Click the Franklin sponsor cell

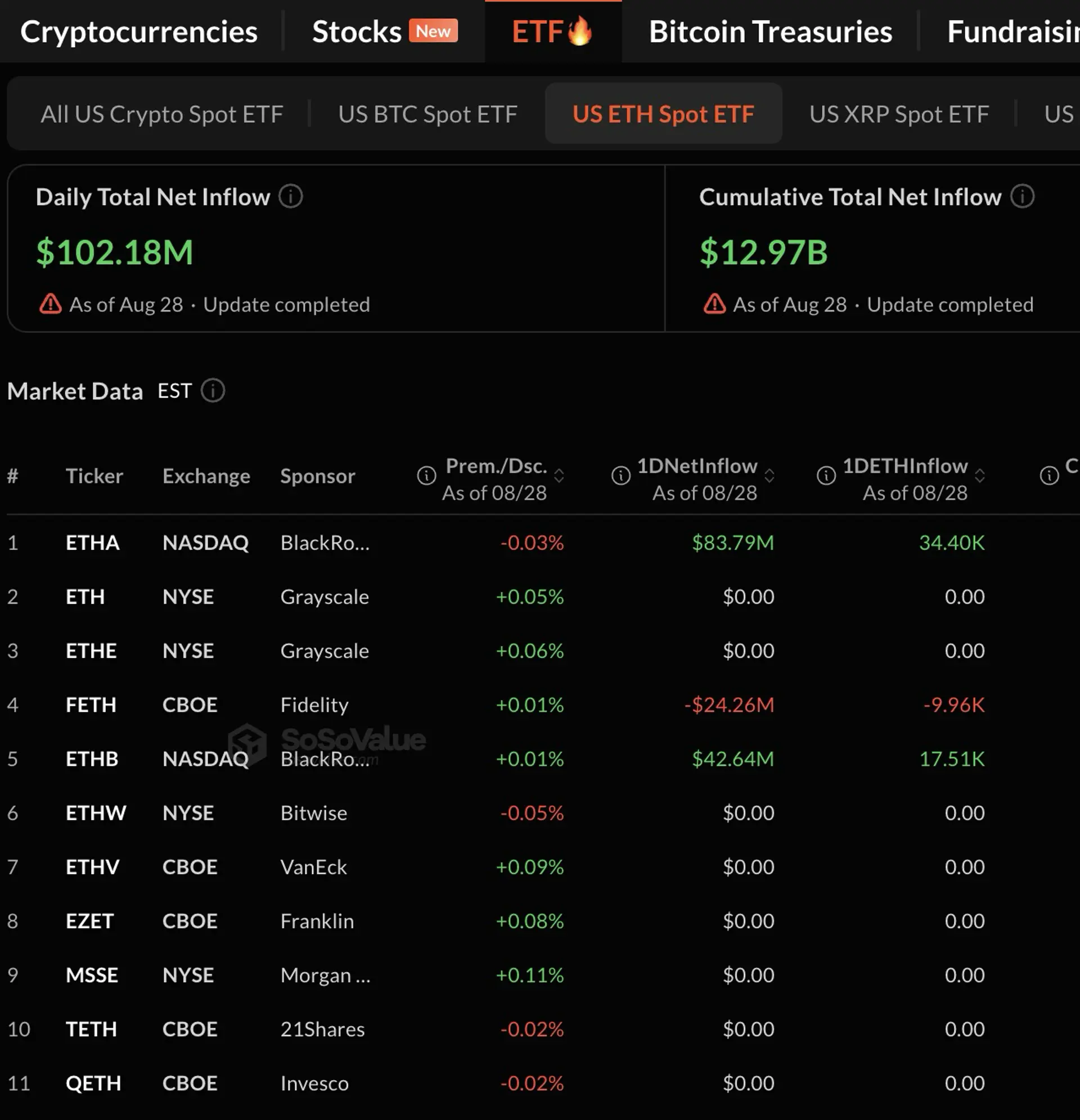317,920
